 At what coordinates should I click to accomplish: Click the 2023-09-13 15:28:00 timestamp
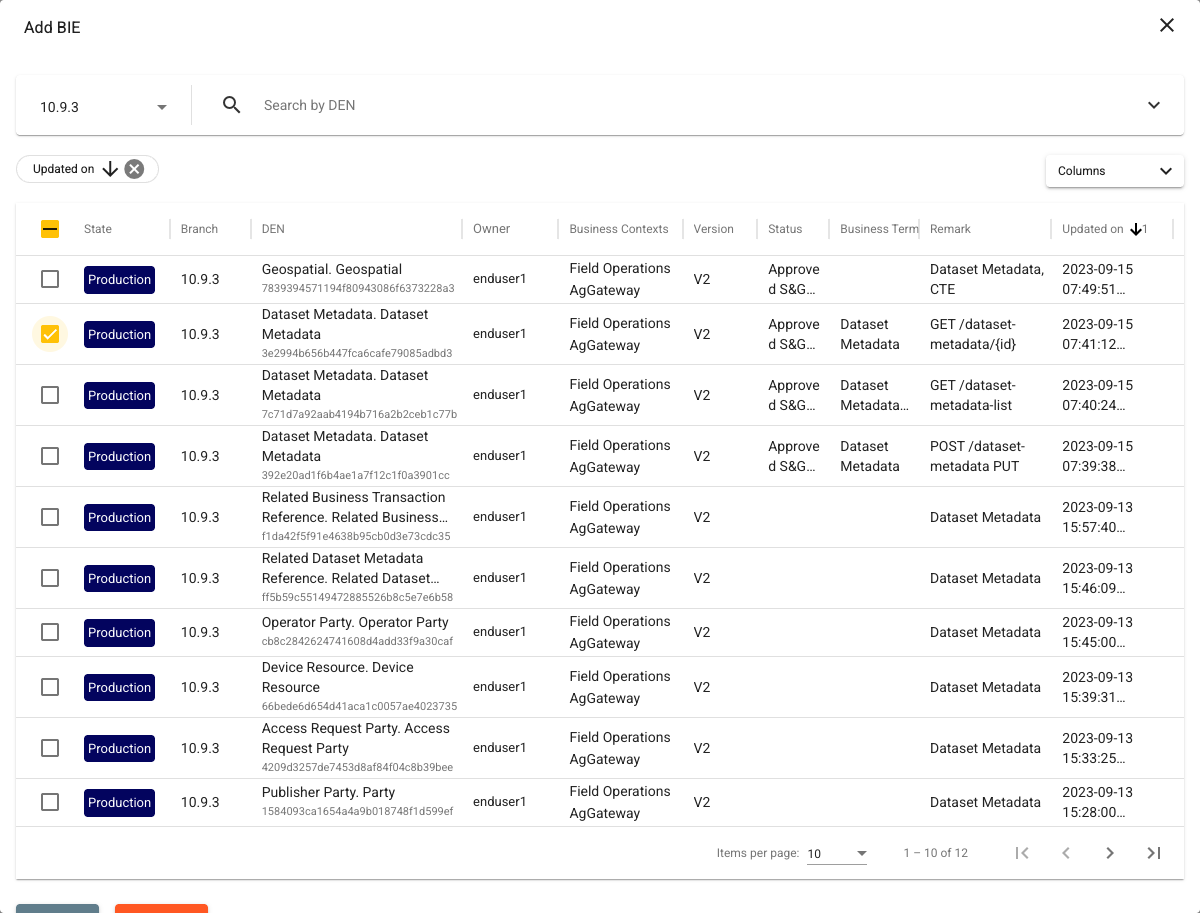click(1097, 802)
